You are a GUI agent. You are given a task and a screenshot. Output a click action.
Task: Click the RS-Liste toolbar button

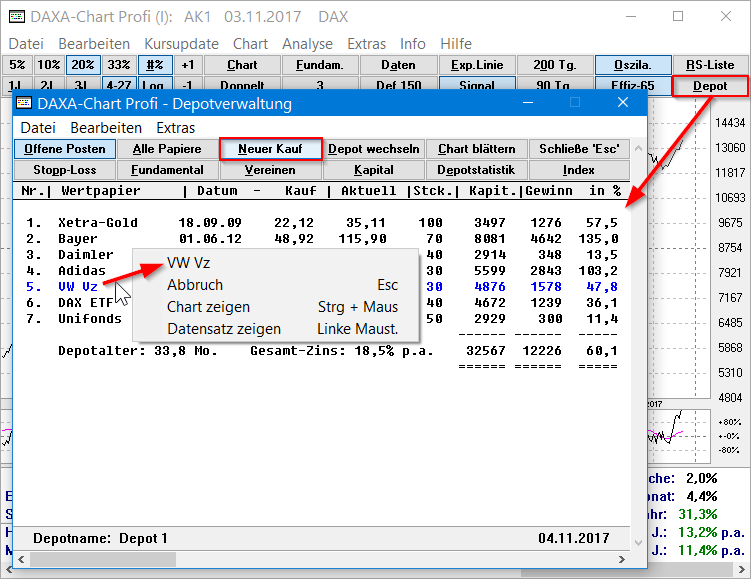point(710,65)
